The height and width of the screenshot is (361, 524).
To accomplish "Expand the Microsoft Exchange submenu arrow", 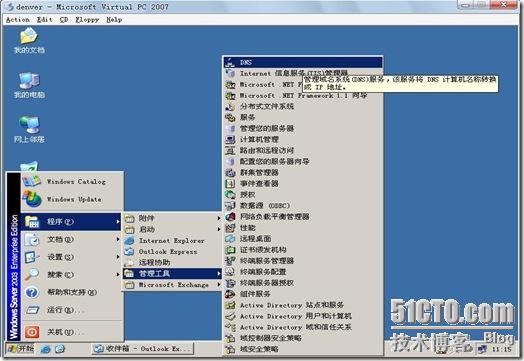I will pos(219,284).
